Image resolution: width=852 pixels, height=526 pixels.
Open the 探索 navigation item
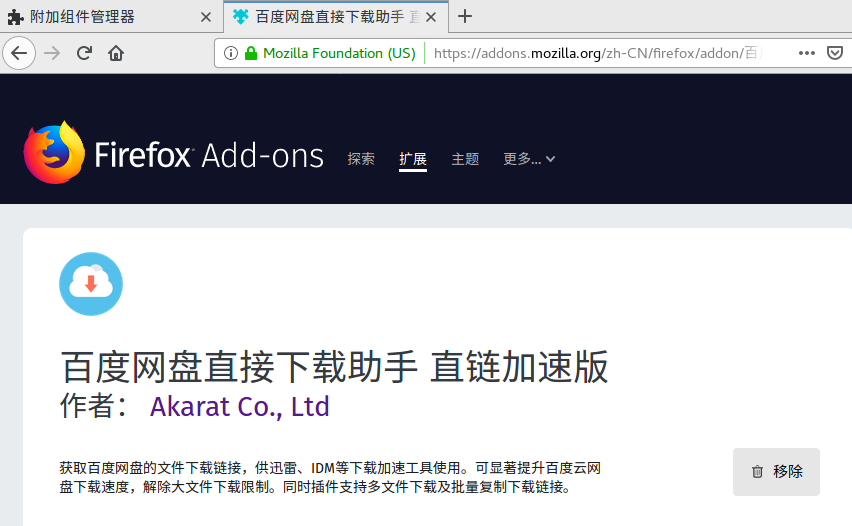click(361, 159)
